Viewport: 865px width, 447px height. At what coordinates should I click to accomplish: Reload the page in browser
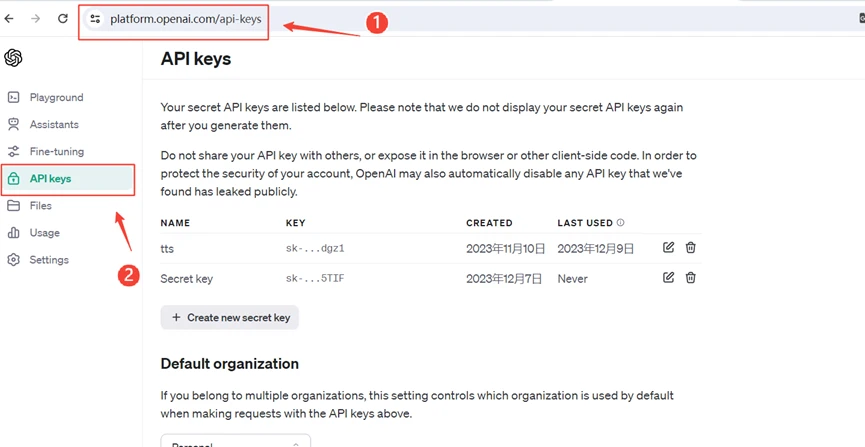pos(63,18)
